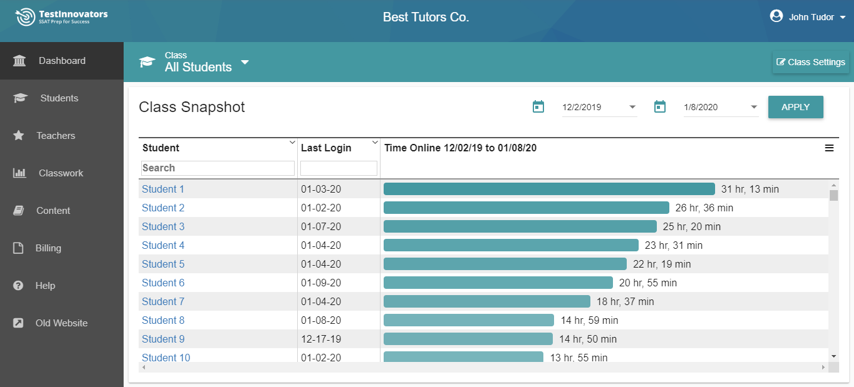Open the Student 5 link
This screenshot has width=854, height=387.
click(163, 264)
